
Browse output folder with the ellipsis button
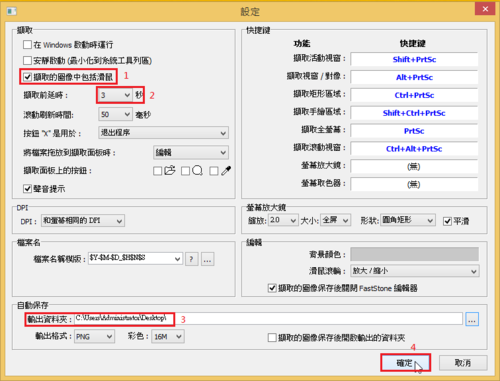point(472,319)
